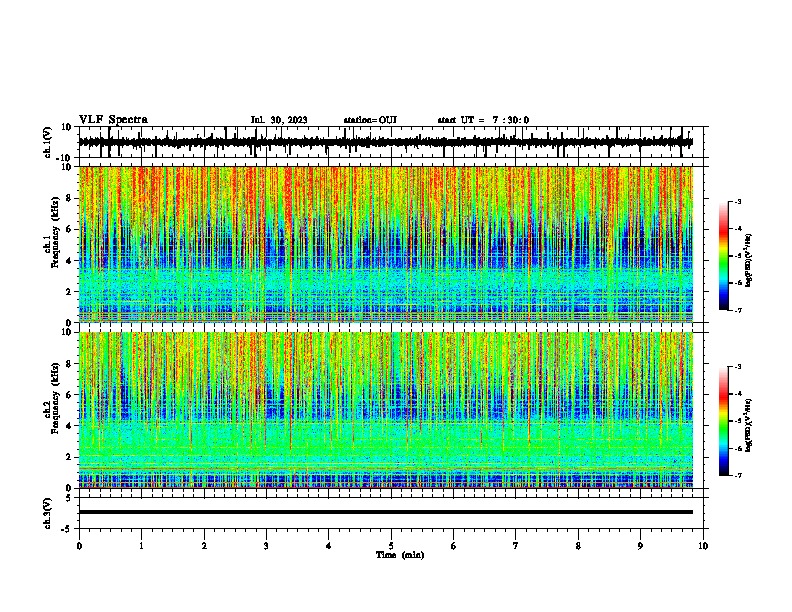792x612 pixels.
Task: Click the 4 minute tick label on time axis
Action: point(328,546)
